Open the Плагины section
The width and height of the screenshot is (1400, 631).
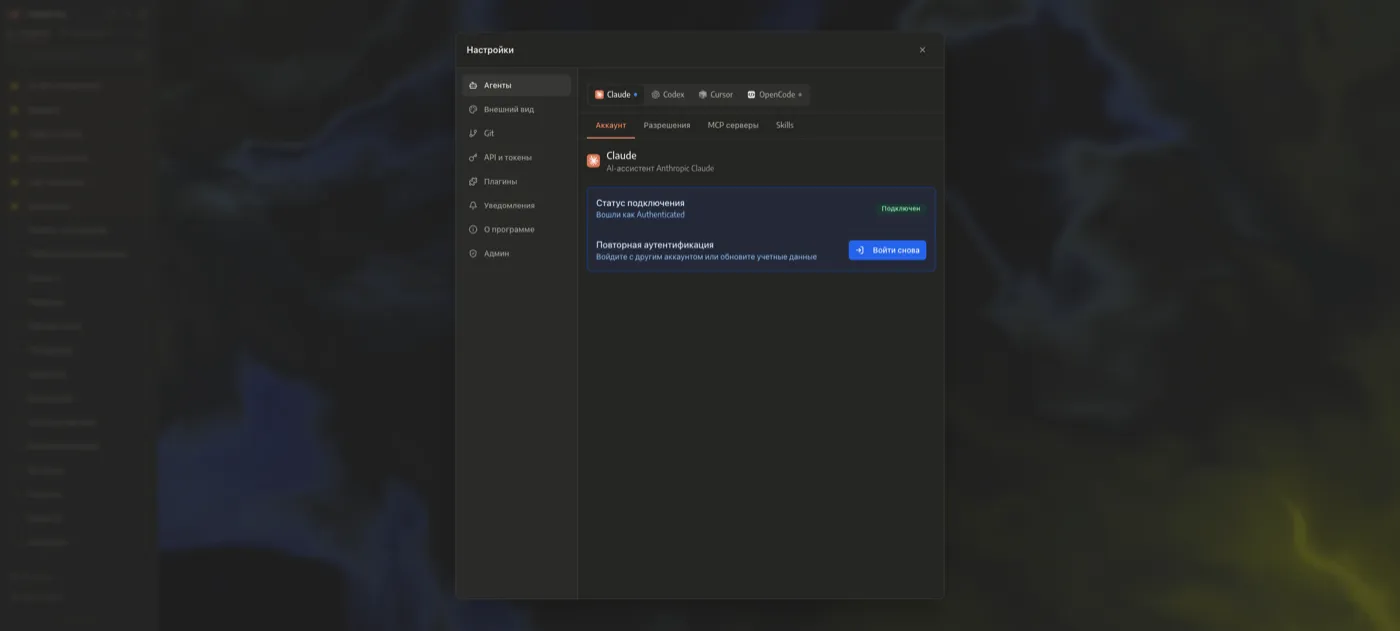pyautogui.click(x=516, y=181)
